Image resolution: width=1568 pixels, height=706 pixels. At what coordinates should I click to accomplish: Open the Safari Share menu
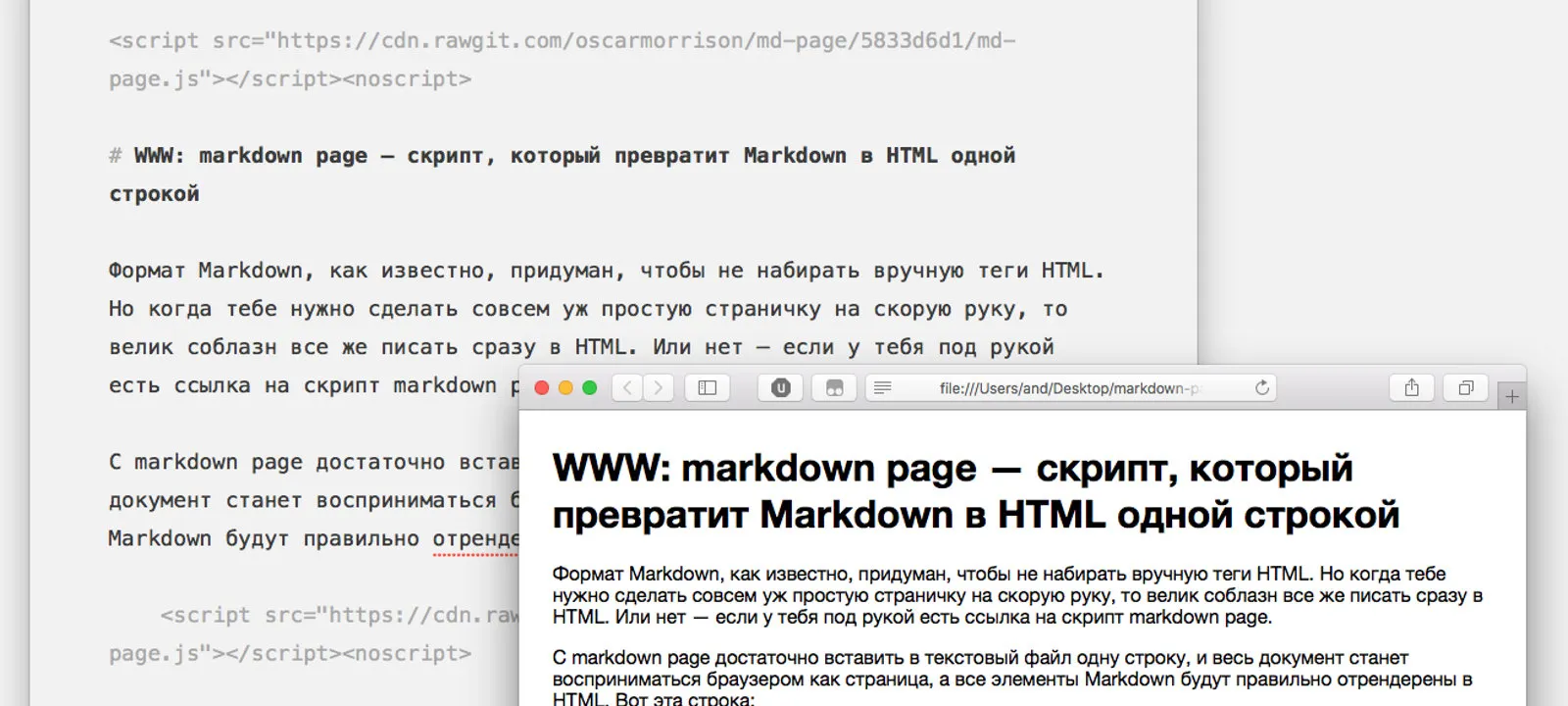(x=1412, y=387)
